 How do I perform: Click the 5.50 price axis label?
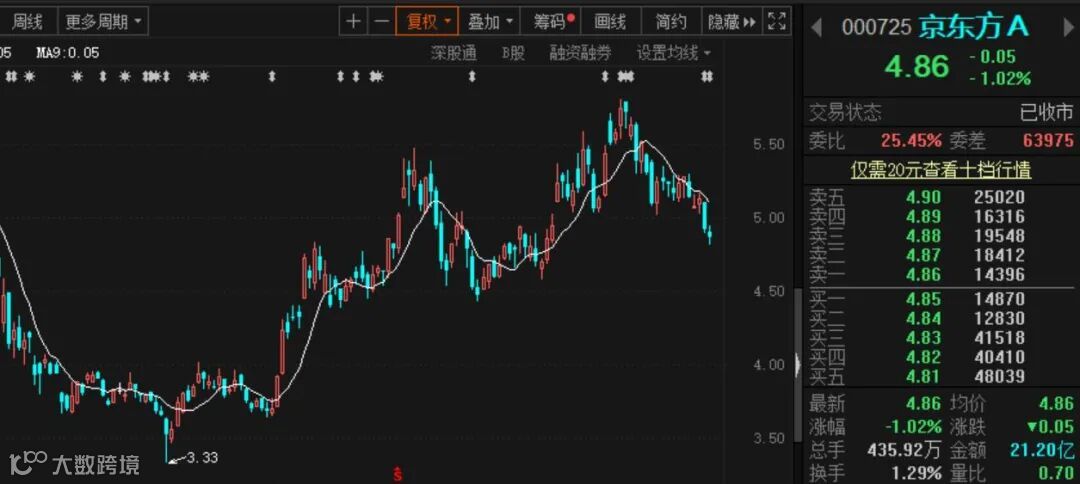(x=769, y=144)
